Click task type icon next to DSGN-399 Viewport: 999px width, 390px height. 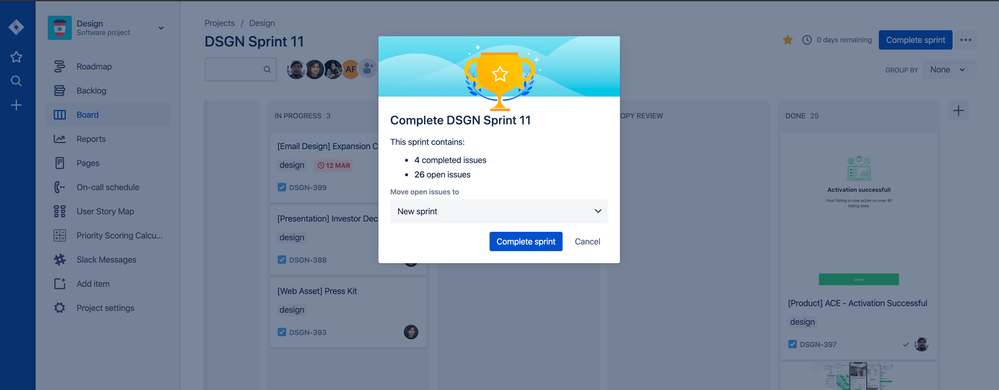(x=282, y=187)
